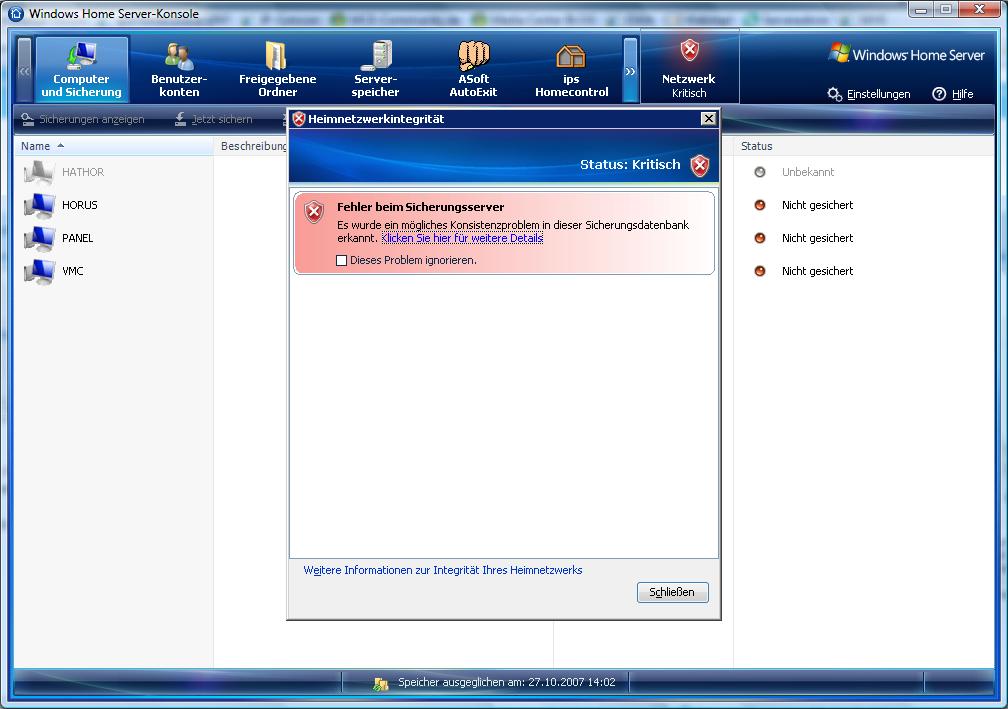Viewport: 1008px width, 709px height.
Task: Click the Schließen button
Action: coord(672,592)
